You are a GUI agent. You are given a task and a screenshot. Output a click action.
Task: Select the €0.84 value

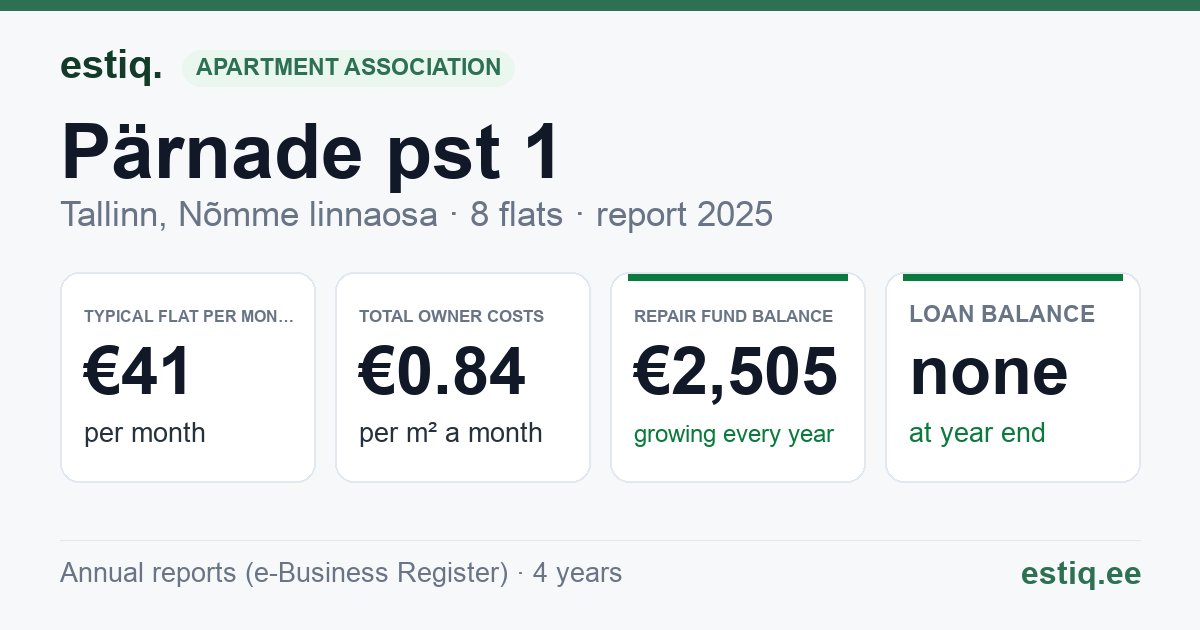442,372
